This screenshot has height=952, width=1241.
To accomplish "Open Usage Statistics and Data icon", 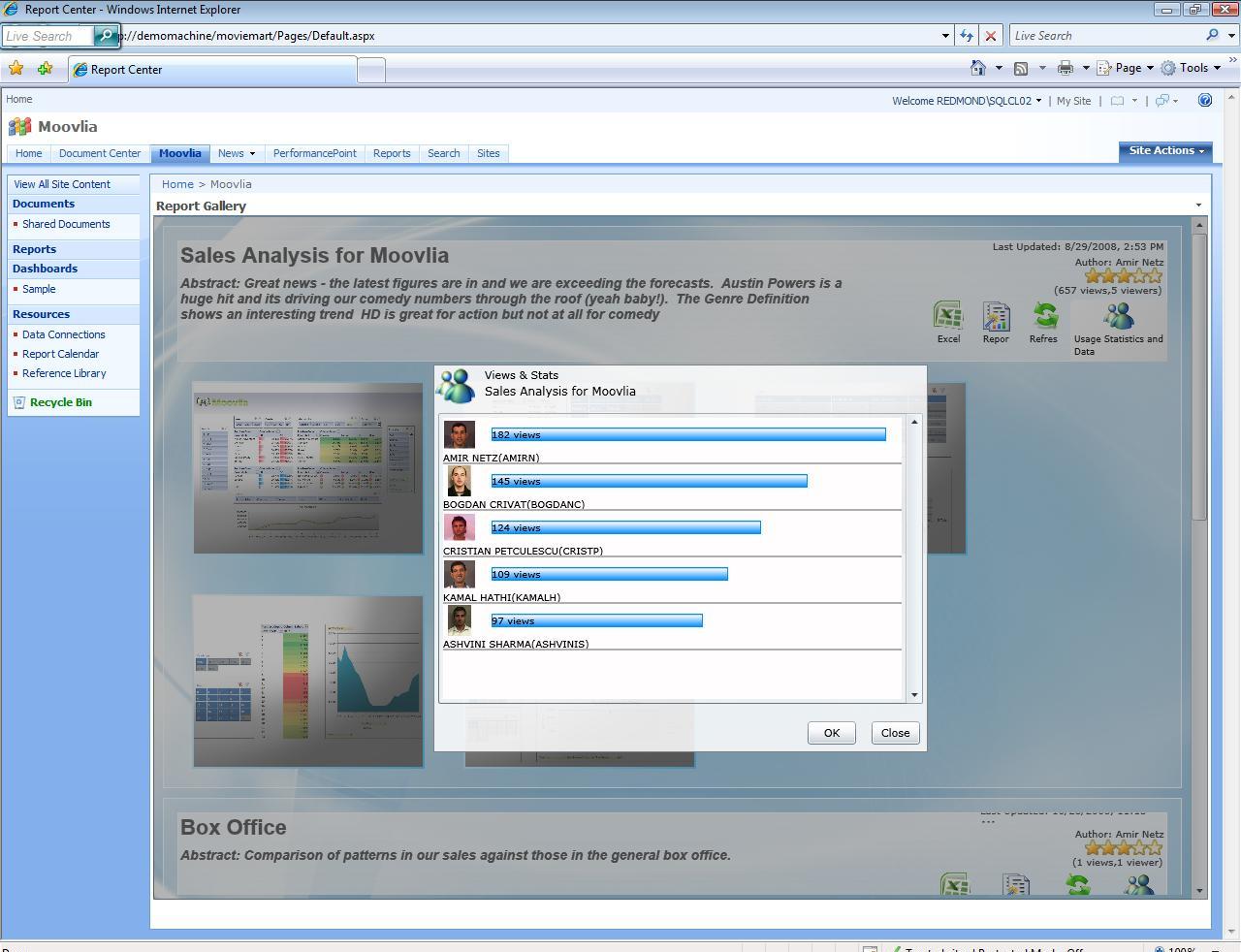I will click(x=1118, y=315).
